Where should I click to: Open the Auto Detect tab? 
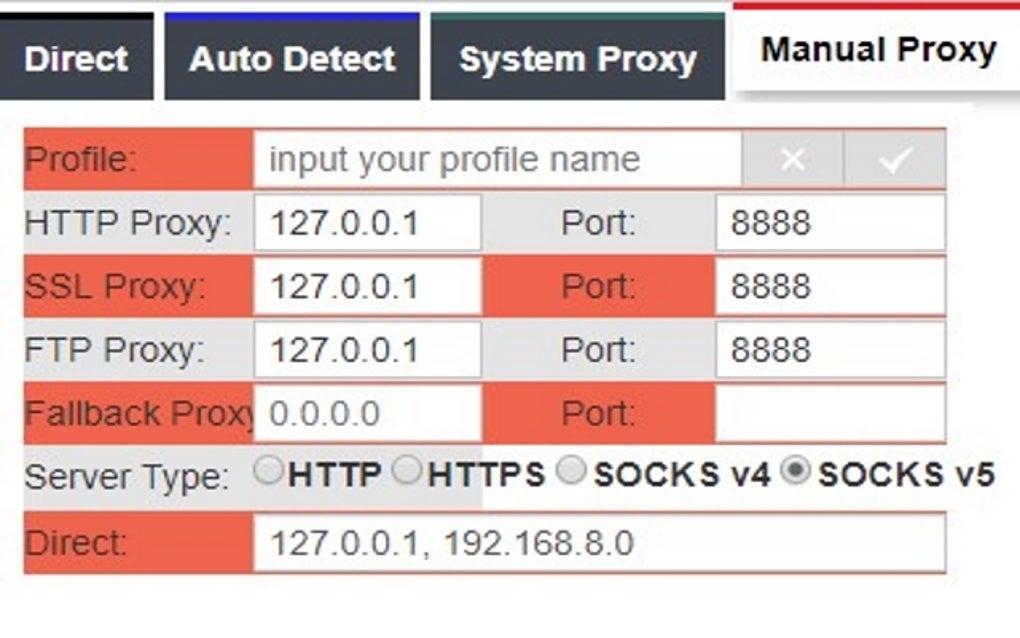pos(292,58)
